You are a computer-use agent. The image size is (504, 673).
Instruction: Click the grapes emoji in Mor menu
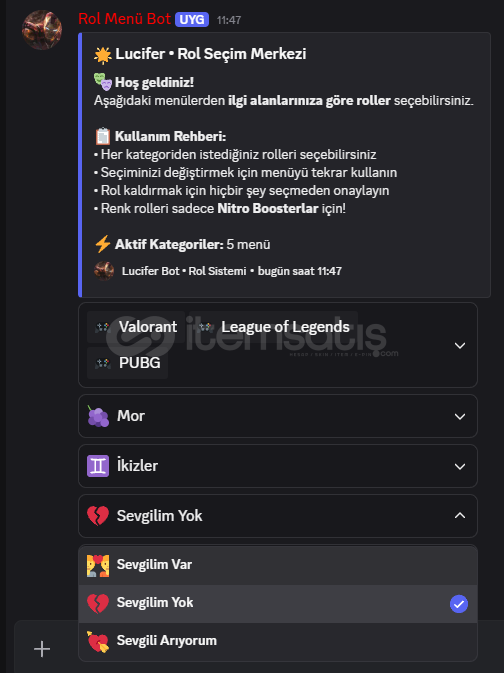pos(98,416)
